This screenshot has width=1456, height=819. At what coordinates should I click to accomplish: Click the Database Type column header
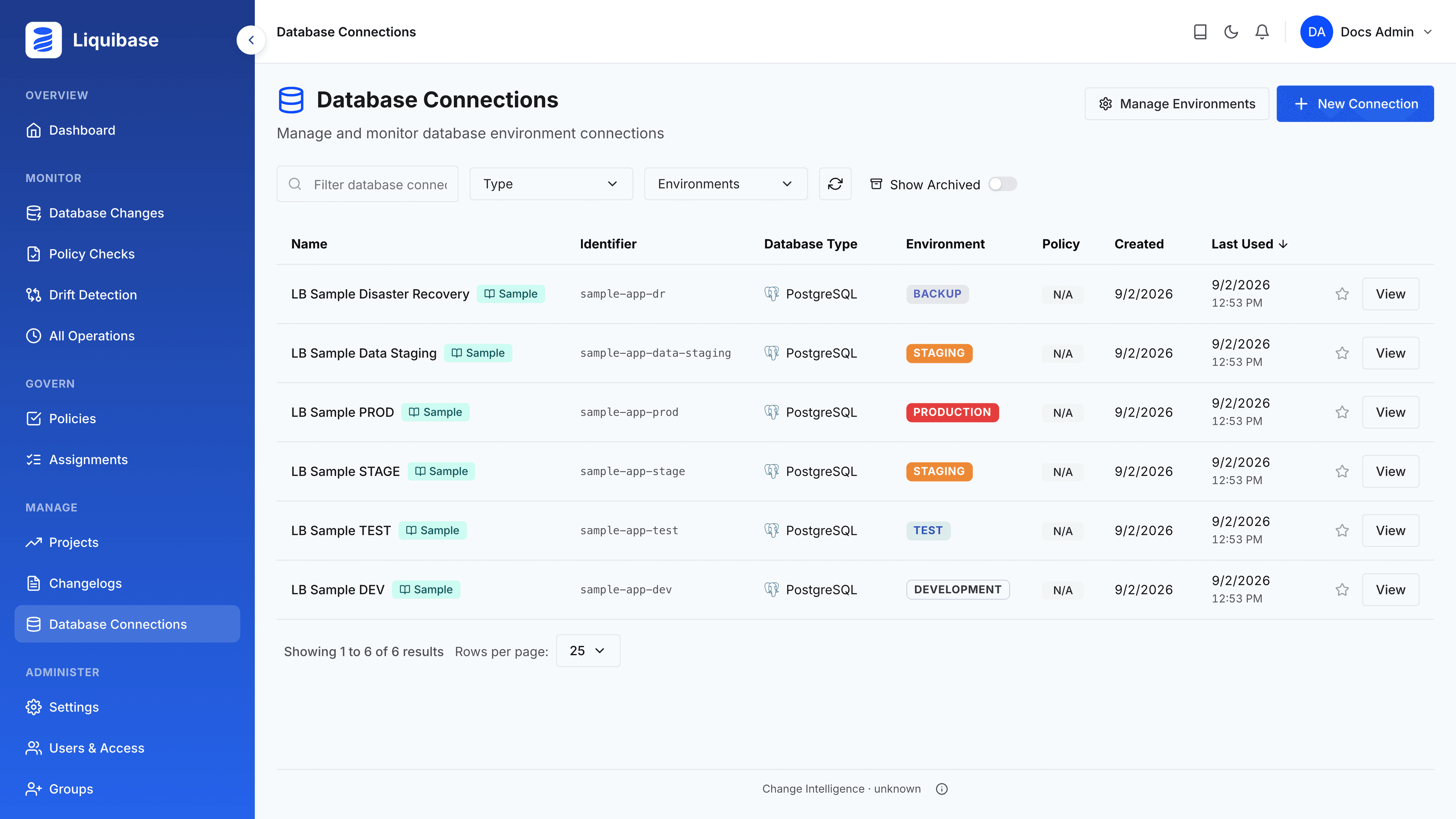811,244
